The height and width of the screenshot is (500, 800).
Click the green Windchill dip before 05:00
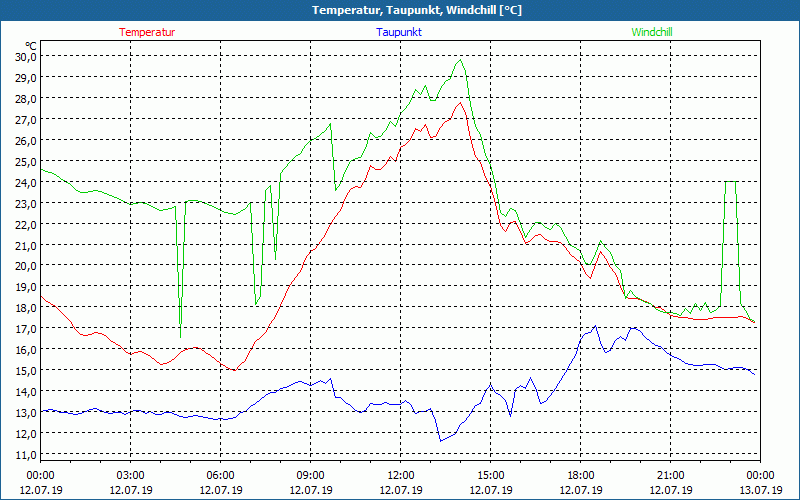pyautogui.click(x=180, y=337)
